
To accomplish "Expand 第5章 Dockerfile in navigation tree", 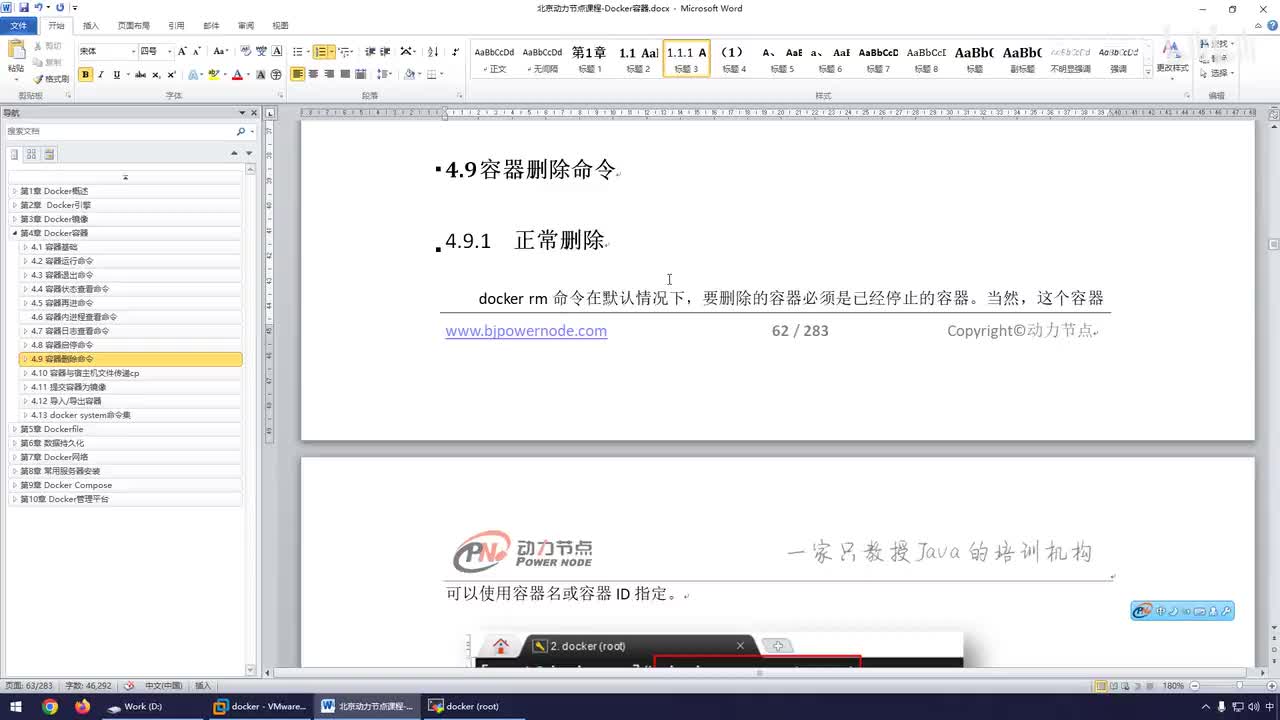I will (14, 429).
